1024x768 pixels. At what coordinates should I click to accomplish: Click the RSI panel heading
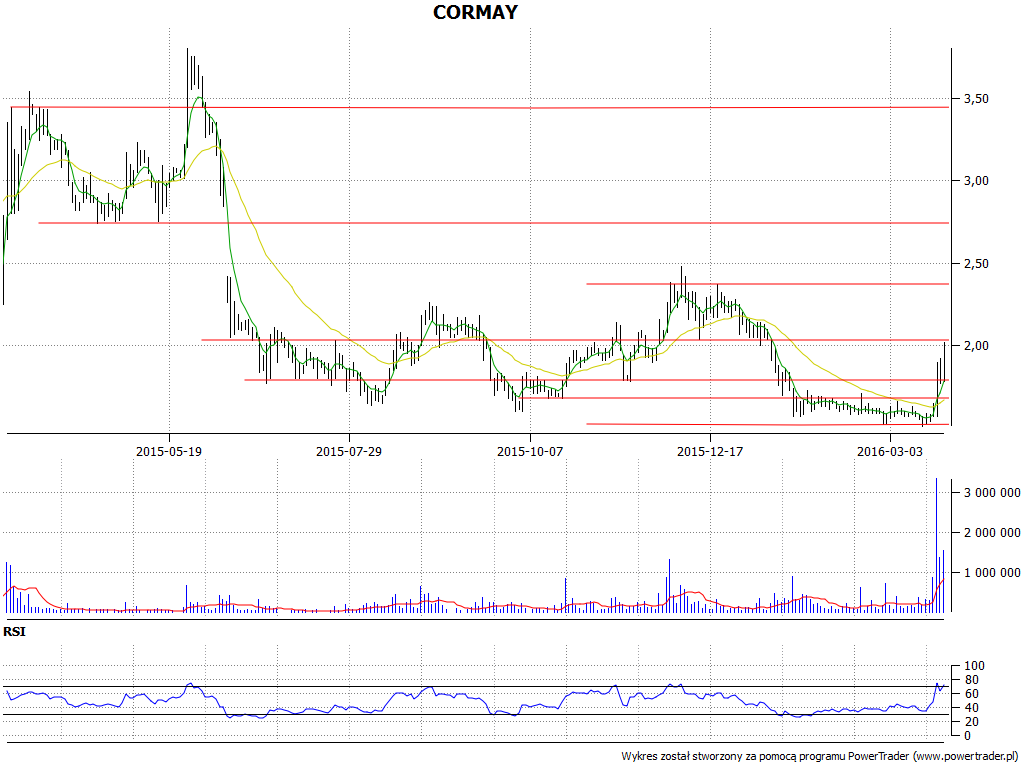[x=14, y=632]
